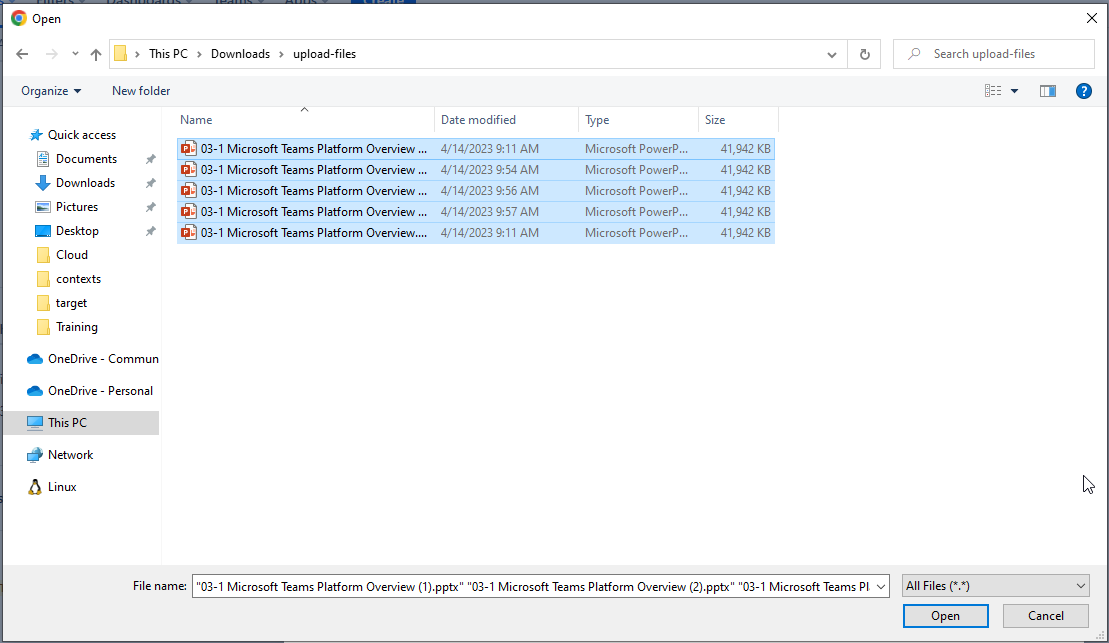Image resolution: width=1109 pixels, height=643 pixels.
Task: Click the Open button
Action: 945,616
